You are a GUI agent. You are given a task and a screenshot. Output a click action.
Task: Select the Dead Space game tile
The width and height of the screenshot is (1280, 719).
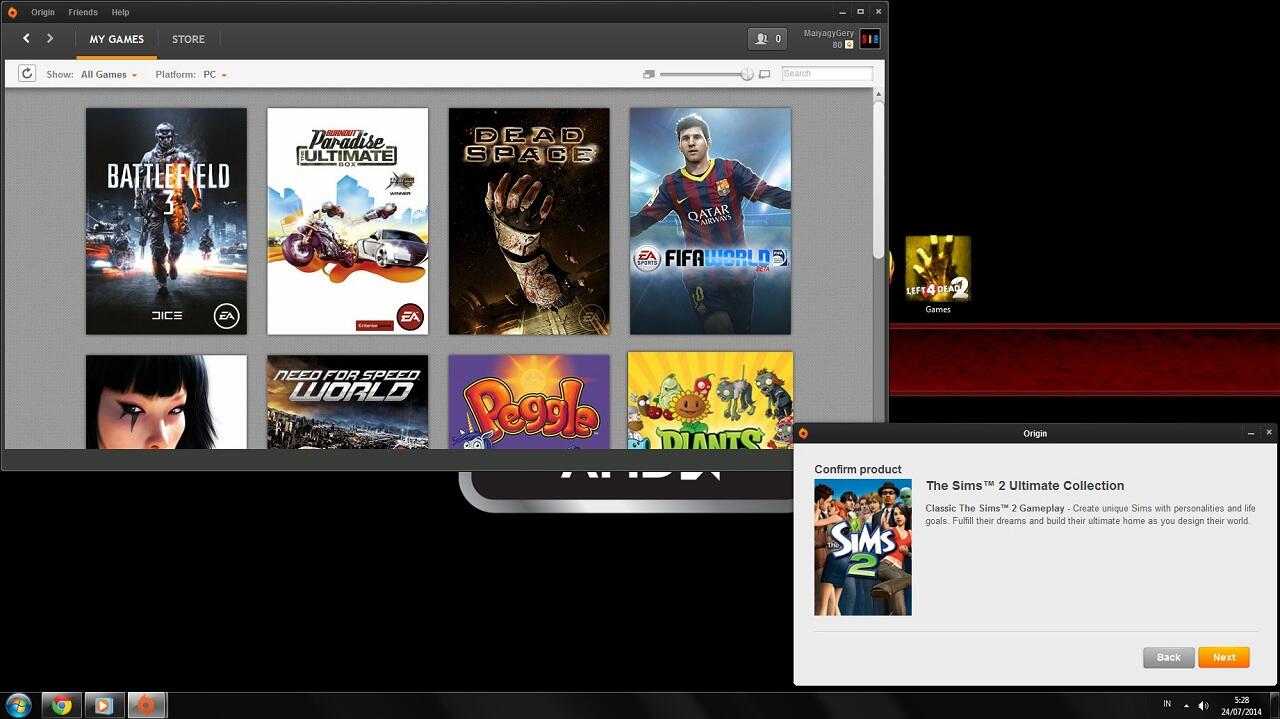tap(529, 221)
